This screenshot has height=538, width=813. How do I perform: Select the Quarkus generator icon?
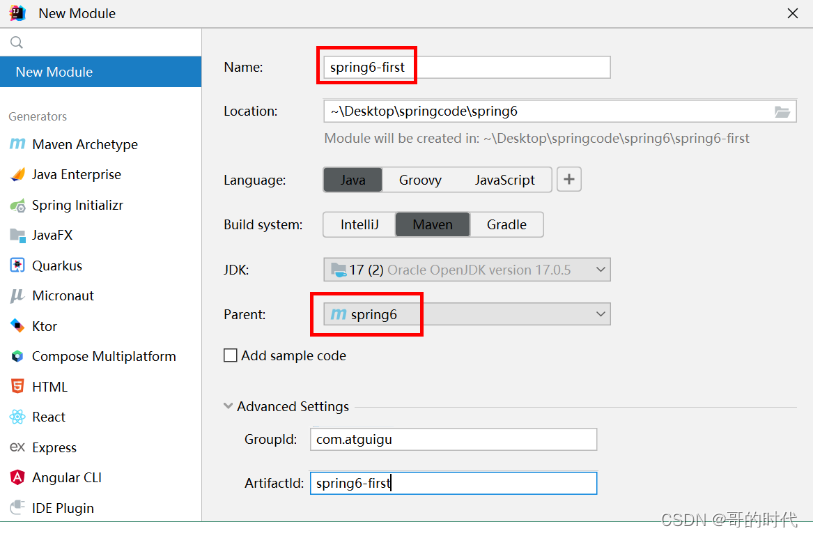click(x=18, y=265)
